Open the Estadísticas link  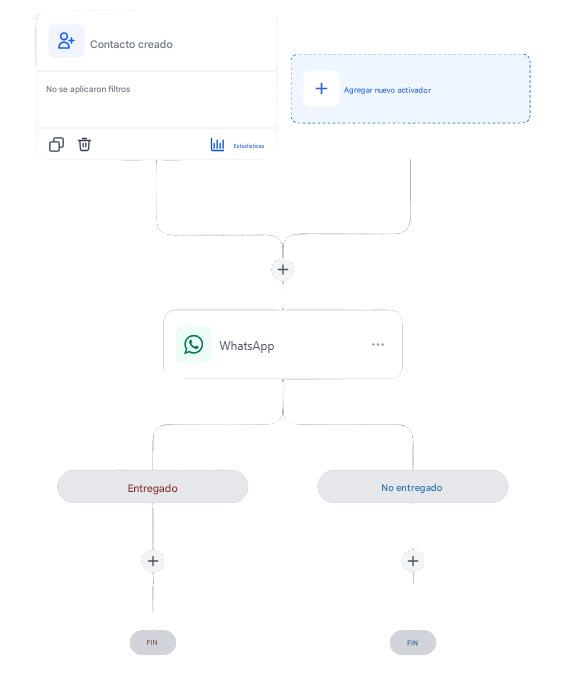pos(249,146)
